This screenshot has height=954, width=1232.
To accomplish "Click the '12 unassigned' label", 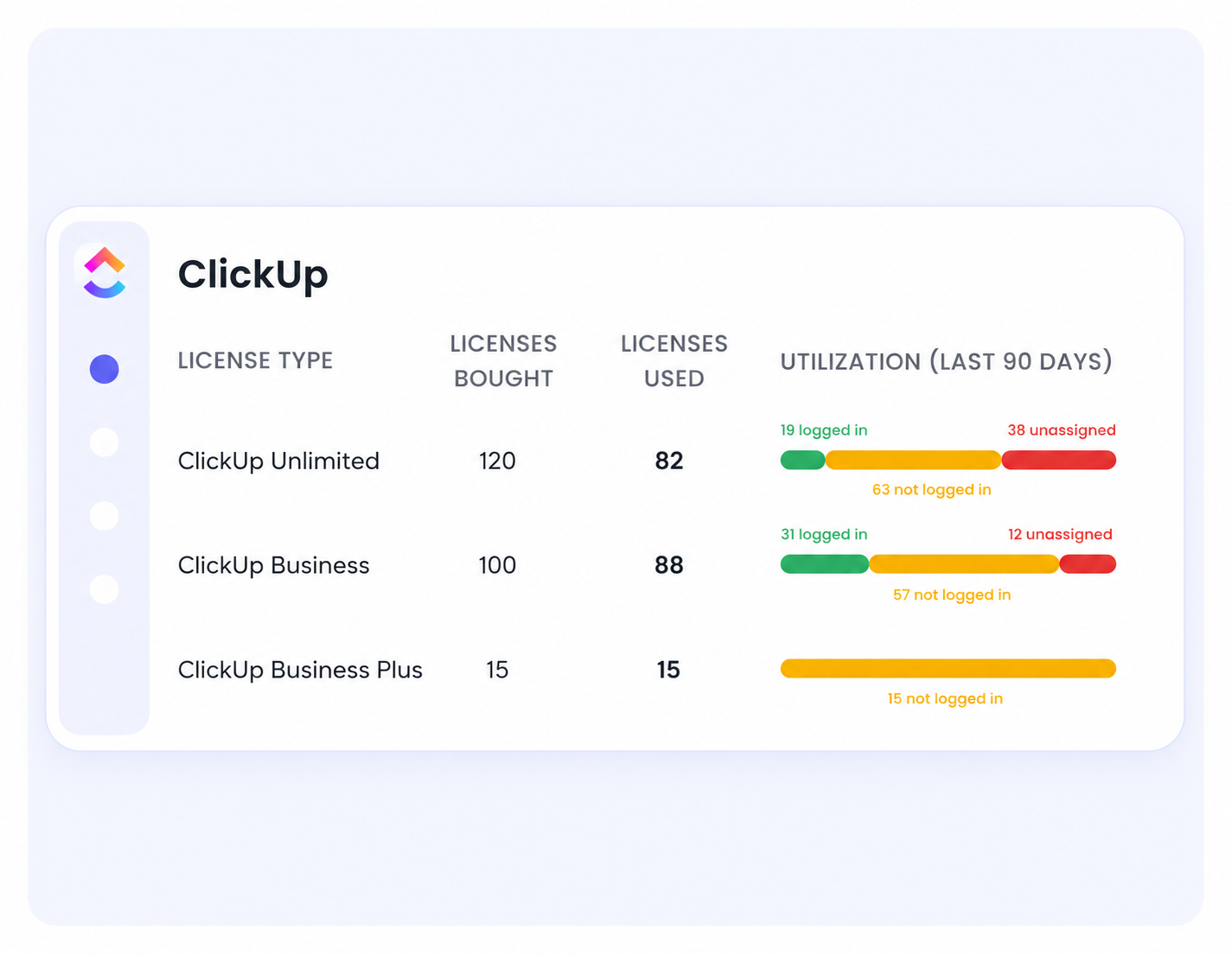I will point(1061,535).
